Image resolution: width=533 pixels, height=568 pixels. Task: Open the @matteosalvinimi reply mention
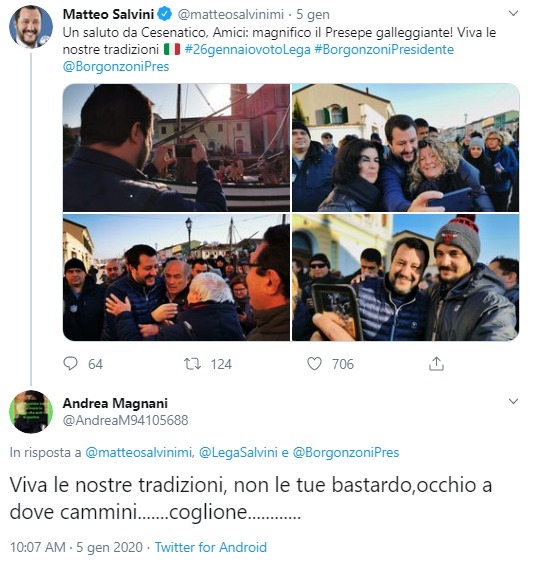[140, 452]
